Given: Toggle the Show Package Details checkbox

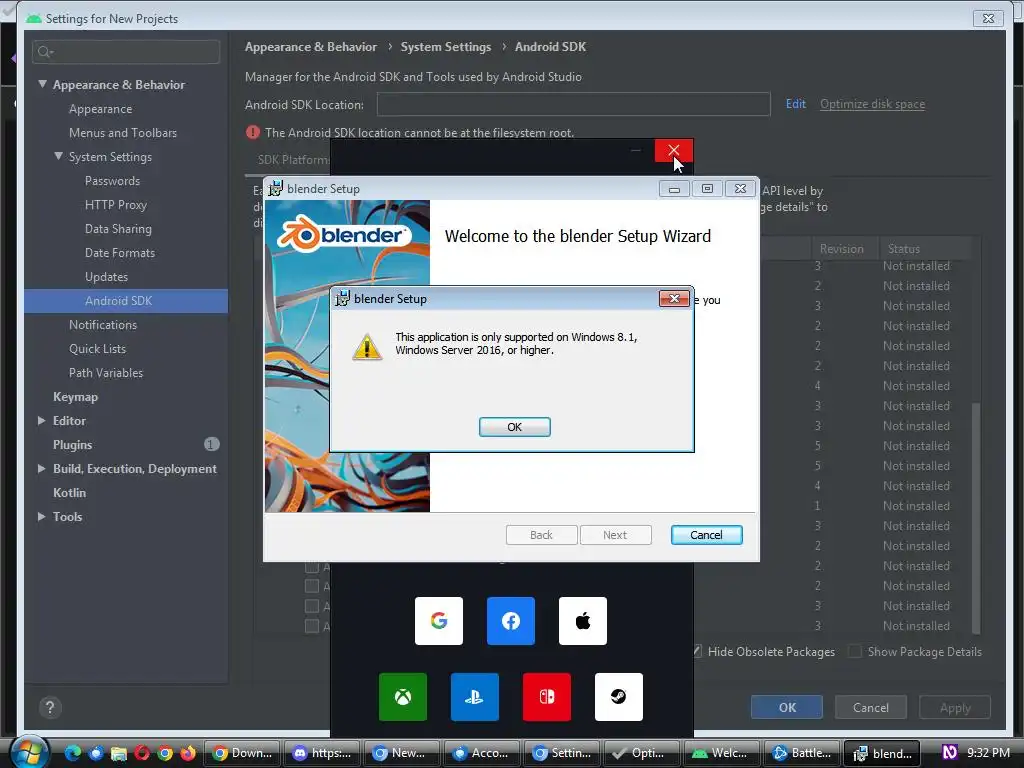Looking at the screenshot, I should [854, 651].
